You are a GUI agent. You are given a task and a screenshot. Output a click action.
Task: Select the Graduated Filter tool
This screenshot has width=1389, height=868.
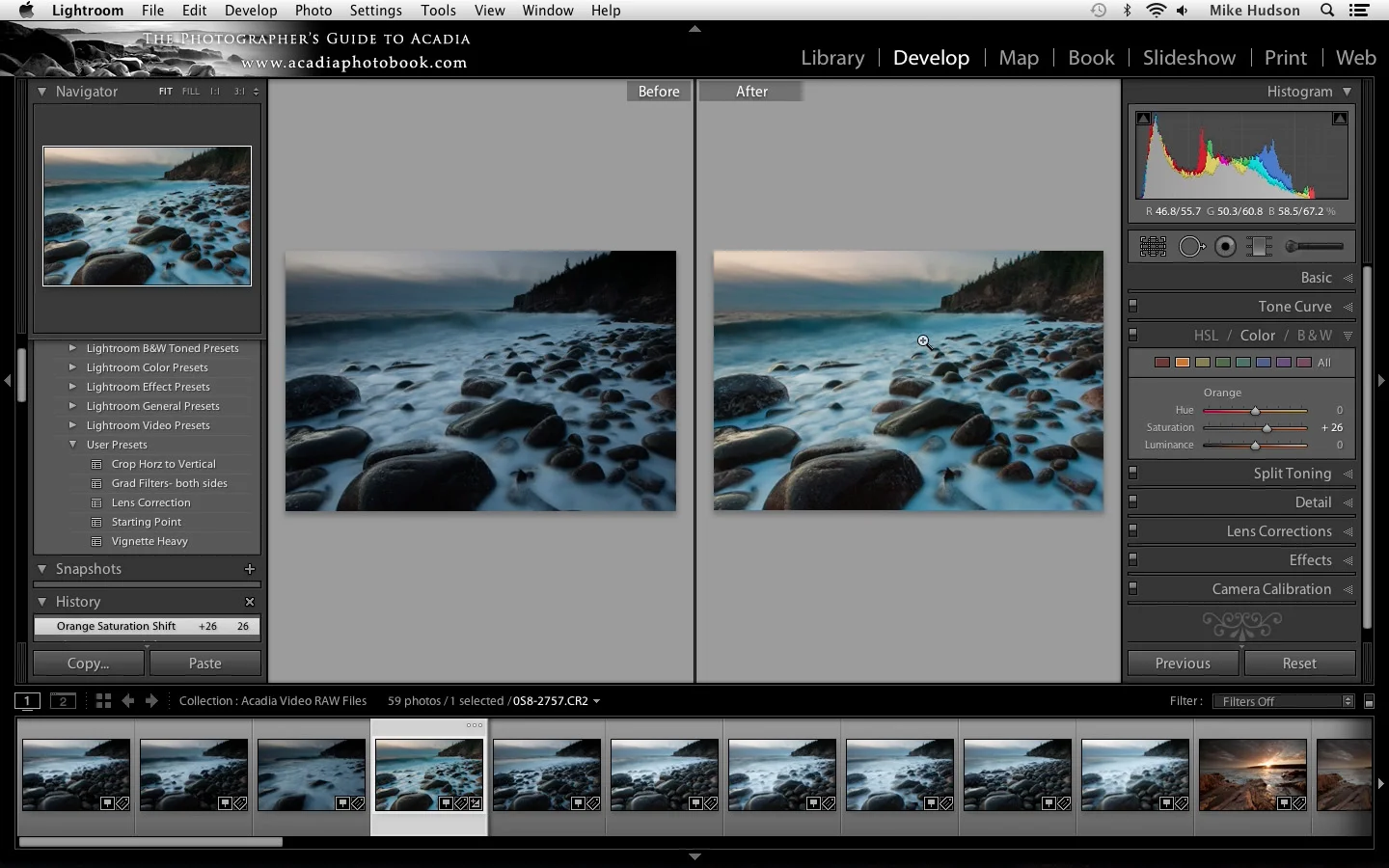[x=1259, y=247]
